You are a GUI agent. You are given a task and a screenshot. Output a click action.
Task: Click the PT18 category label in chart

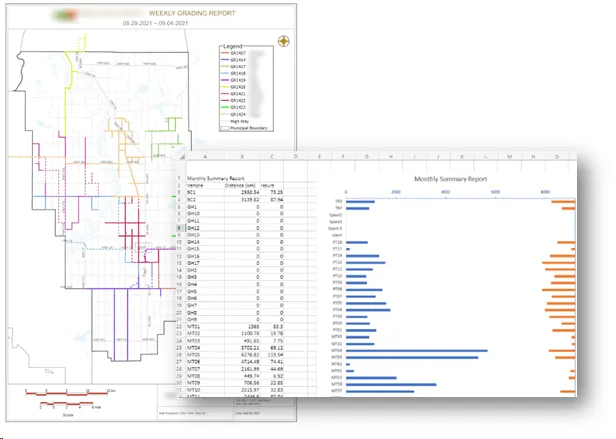(337, 242)
